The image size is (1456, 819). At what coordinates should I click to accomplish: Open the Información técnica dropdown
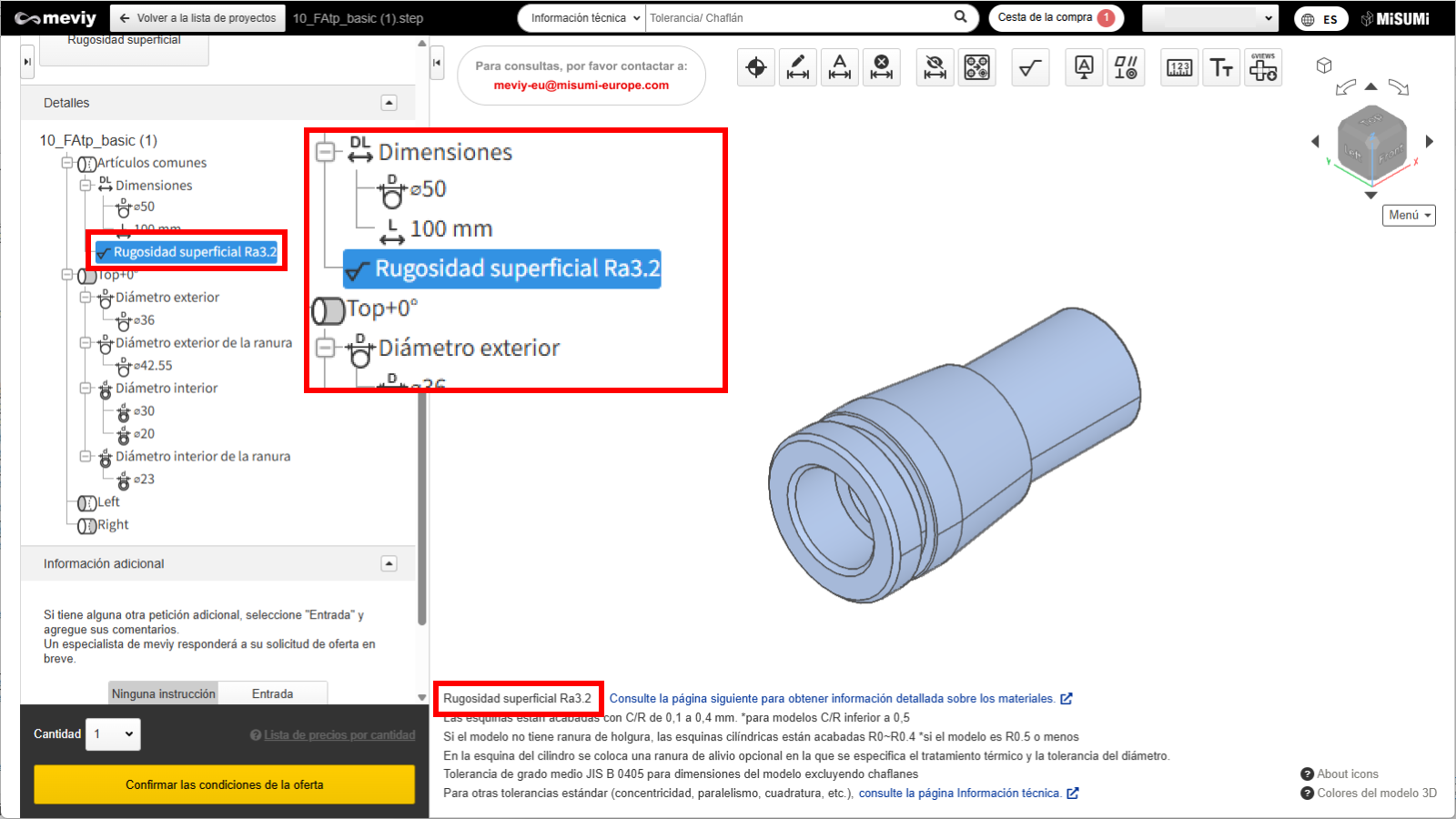[582, 18]
